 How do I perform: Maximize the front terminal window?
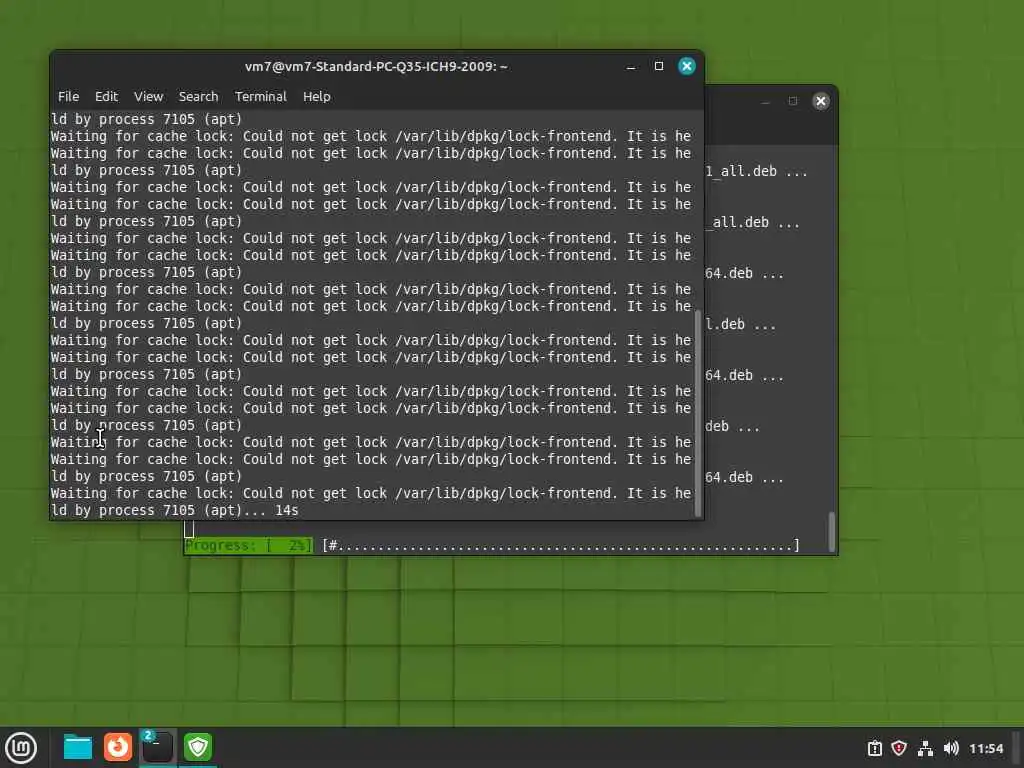click(659, 66)
